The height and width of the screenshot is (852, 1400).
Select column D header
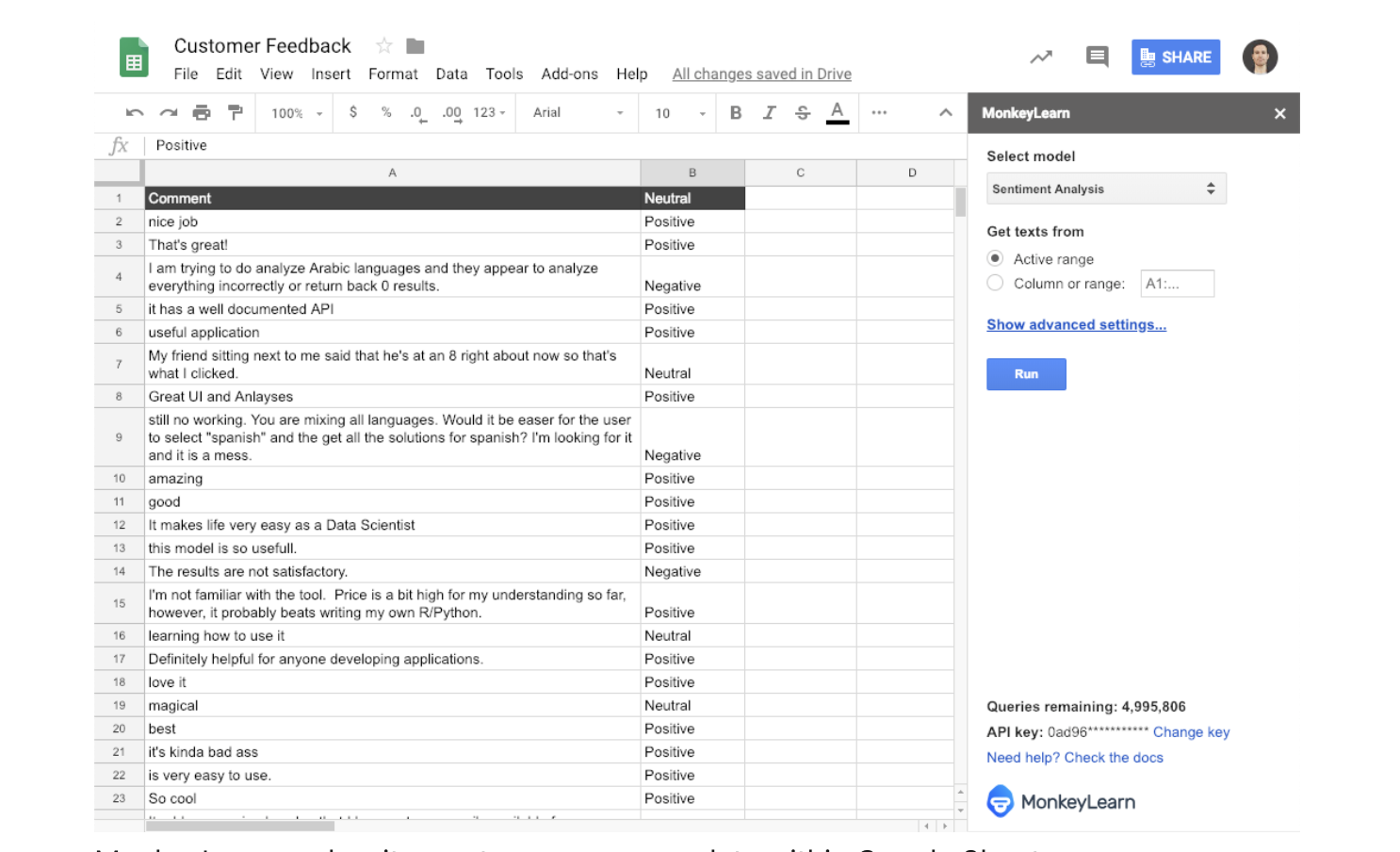coord(905,172)
